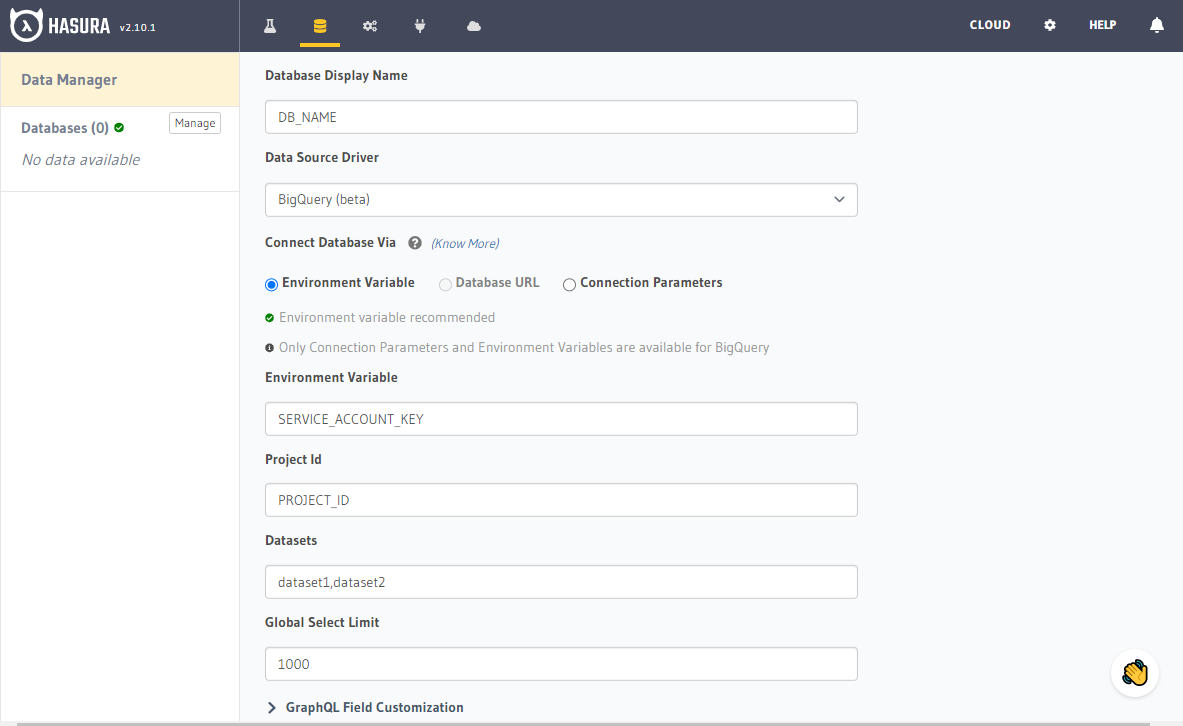Open the Actions gears icon
Screen dimensions: 1183x726
tap(370, 26)
